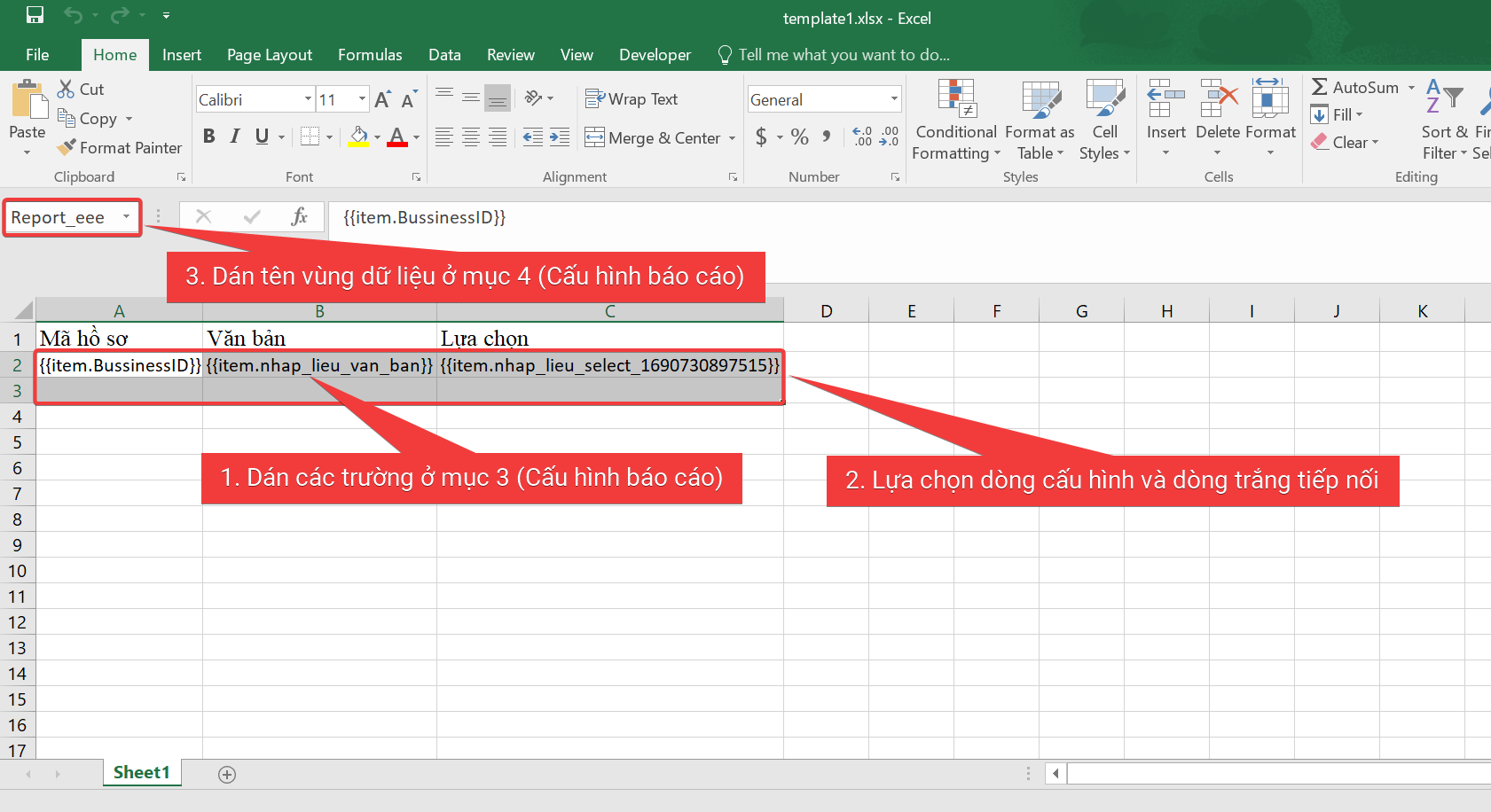Open Sort & Filter menu
1491x812 pixels.
coord(1445,121)
